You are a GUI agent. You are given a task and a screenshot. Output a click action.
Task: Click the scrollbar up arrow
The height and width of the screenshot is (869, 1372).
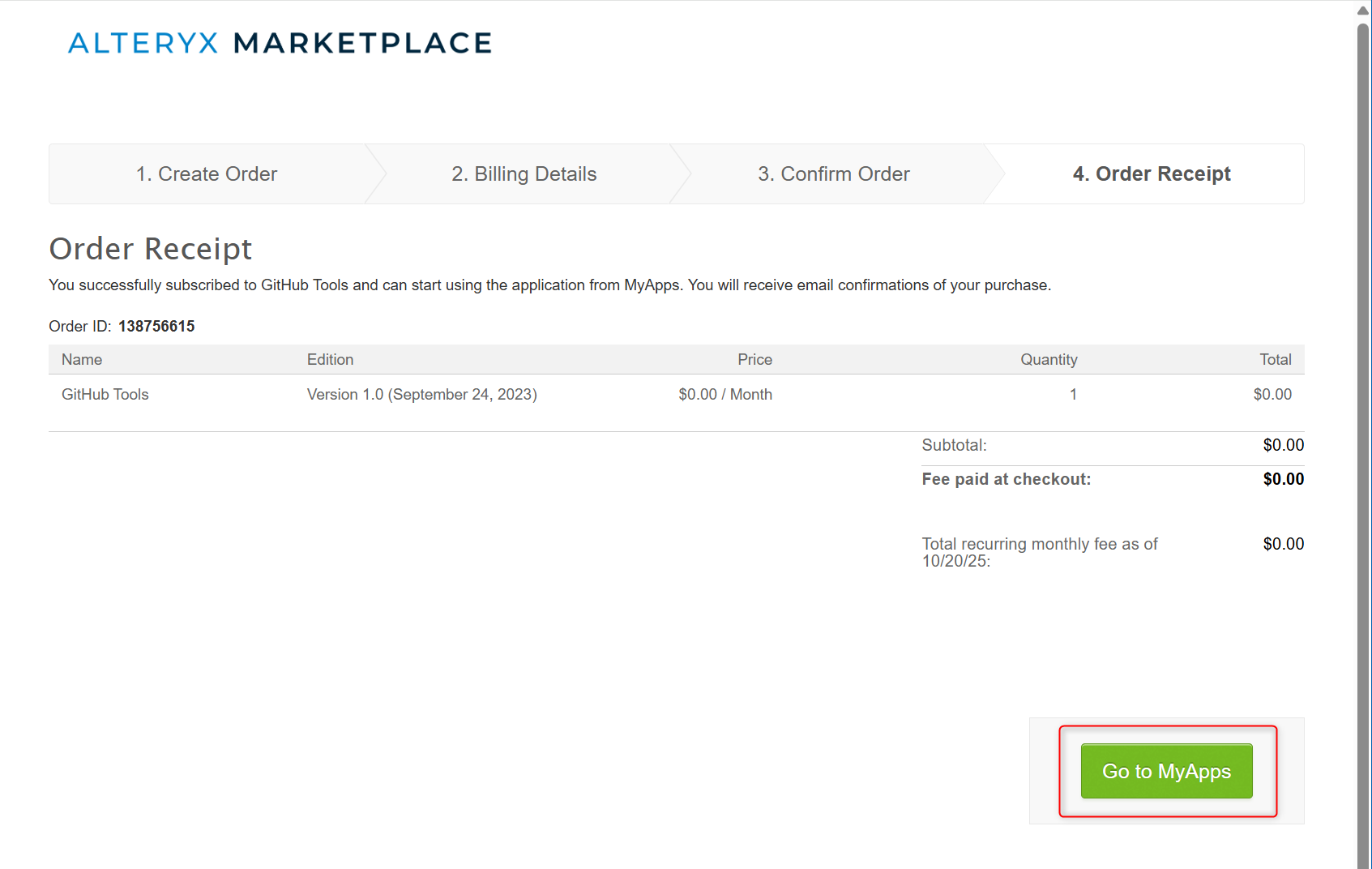pos(1363,11)
